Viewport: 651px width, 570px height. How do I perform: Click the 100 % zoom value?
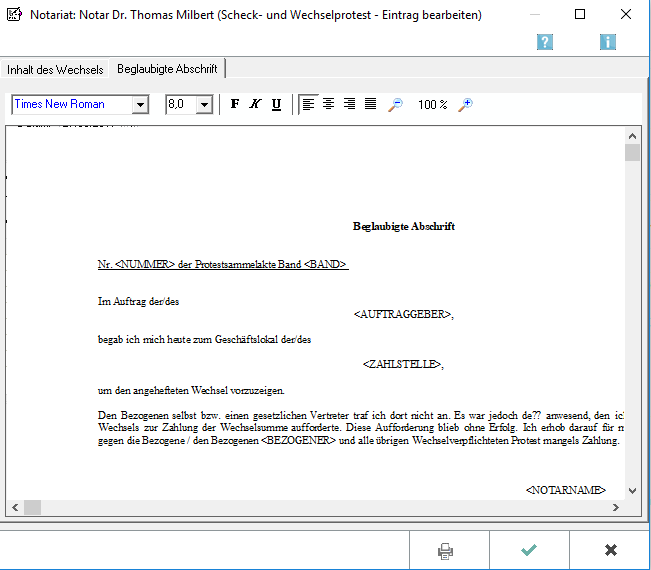point(433,104)
